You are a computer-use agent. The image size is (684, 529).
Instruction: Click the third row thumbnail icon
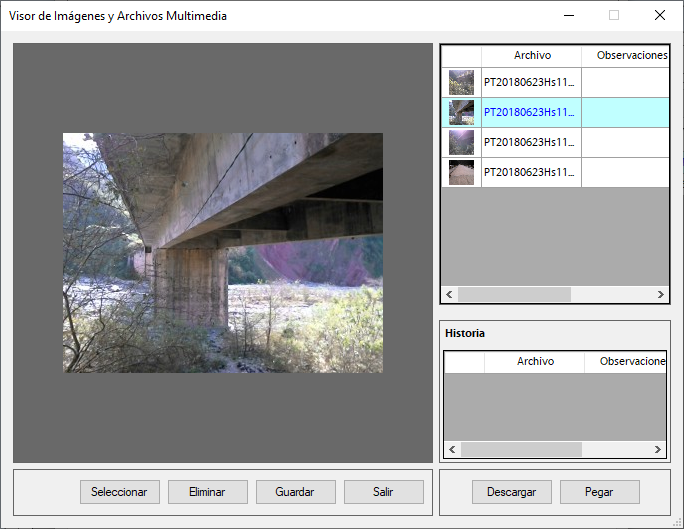pyautogui.click(x=461, y=142)
